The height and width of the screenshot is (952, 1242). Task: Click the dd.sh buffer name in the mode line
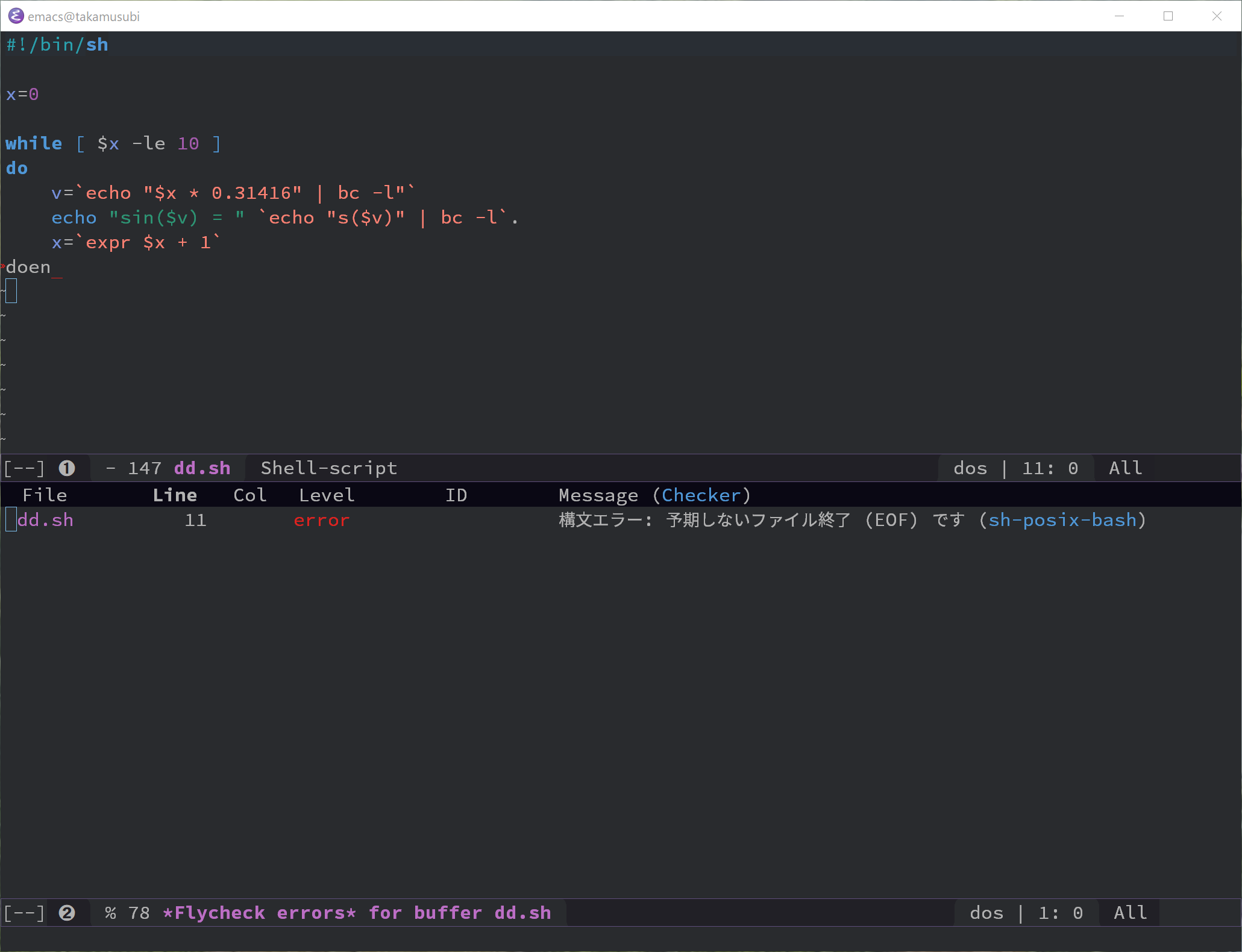tap(202, 468)
